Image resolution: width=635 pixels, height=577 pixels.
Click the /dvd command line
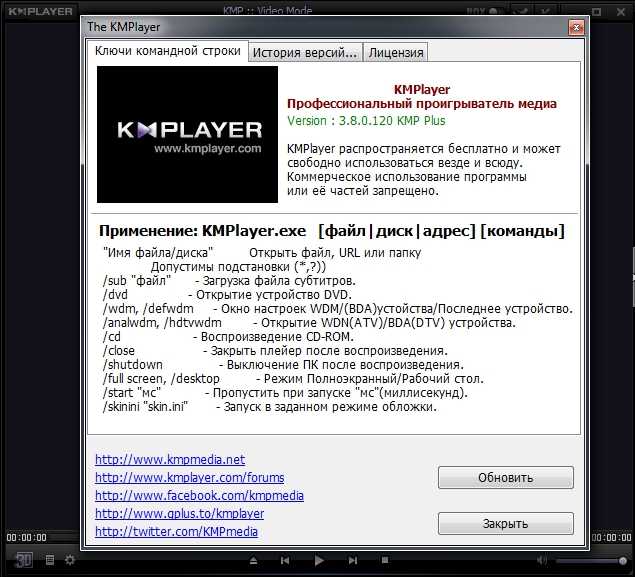(227, 295)
